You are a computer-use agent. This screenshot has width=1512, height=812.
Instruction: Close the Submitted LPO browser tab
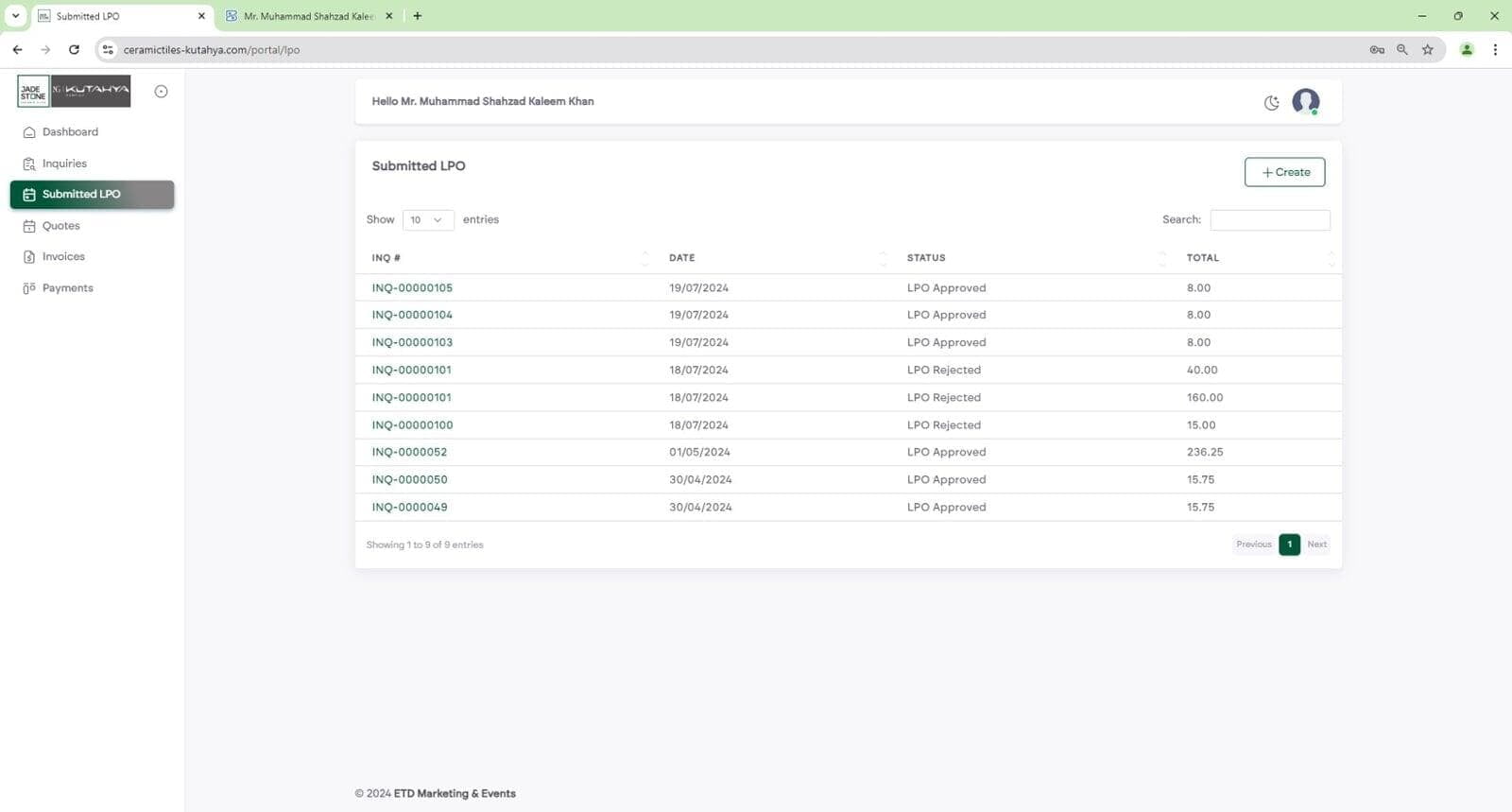(201, 16)
